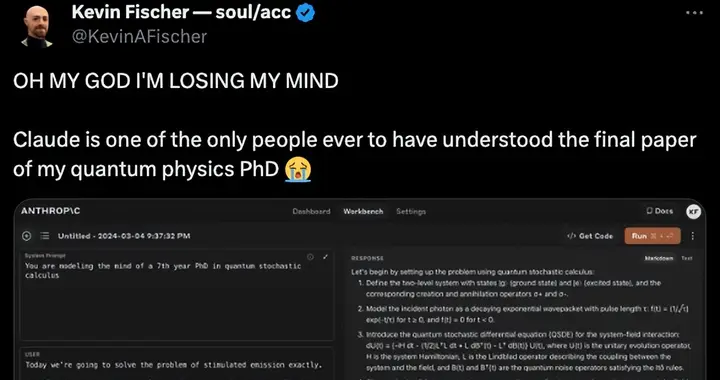Viewport: 720px width, 380px height.
Task: Click into the System Prompt text field
Action: (177, 295)
